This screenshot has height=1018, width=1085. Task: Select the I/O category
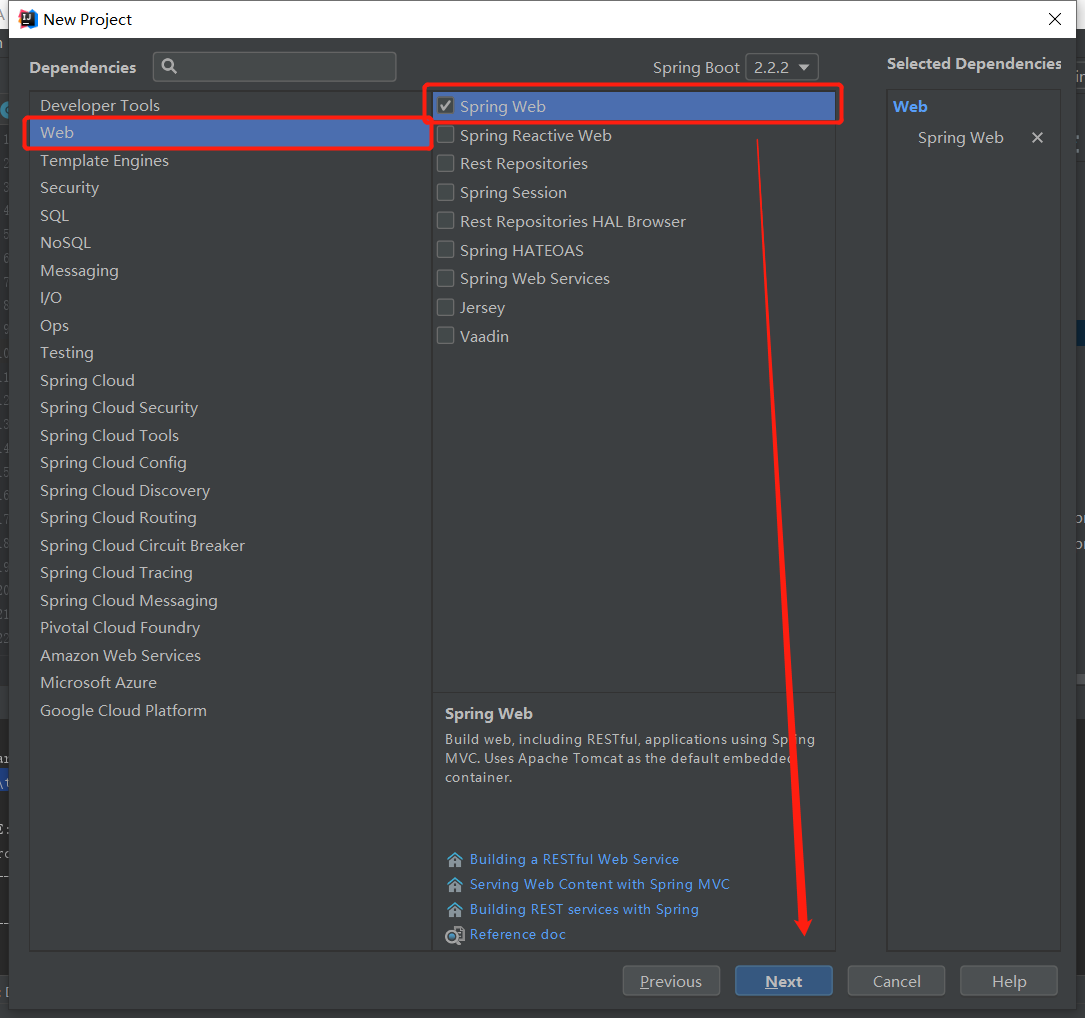pyautogui.click(x=230, y=298)
